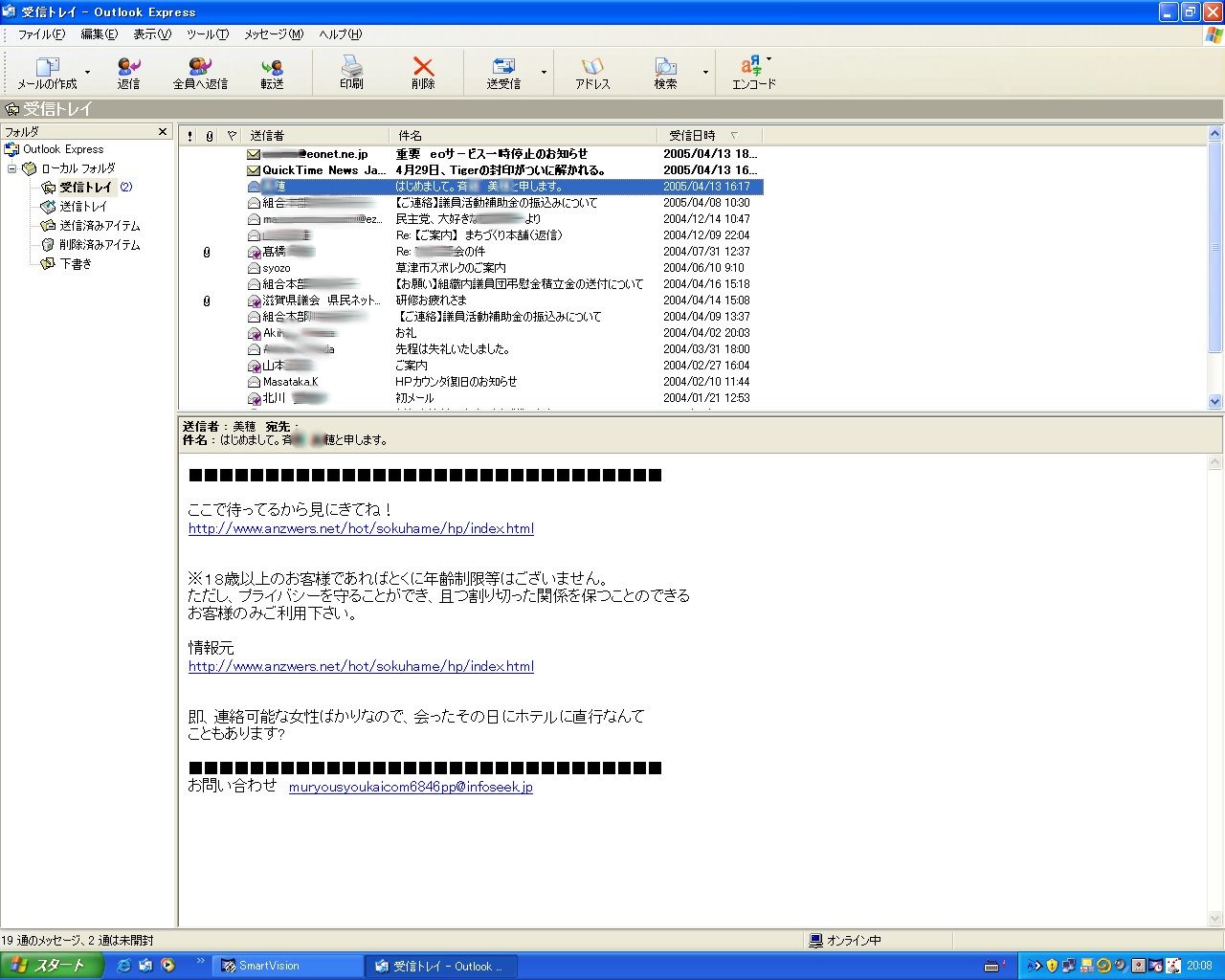Print the message using the 印刷 icon

(x=351, y=72)
